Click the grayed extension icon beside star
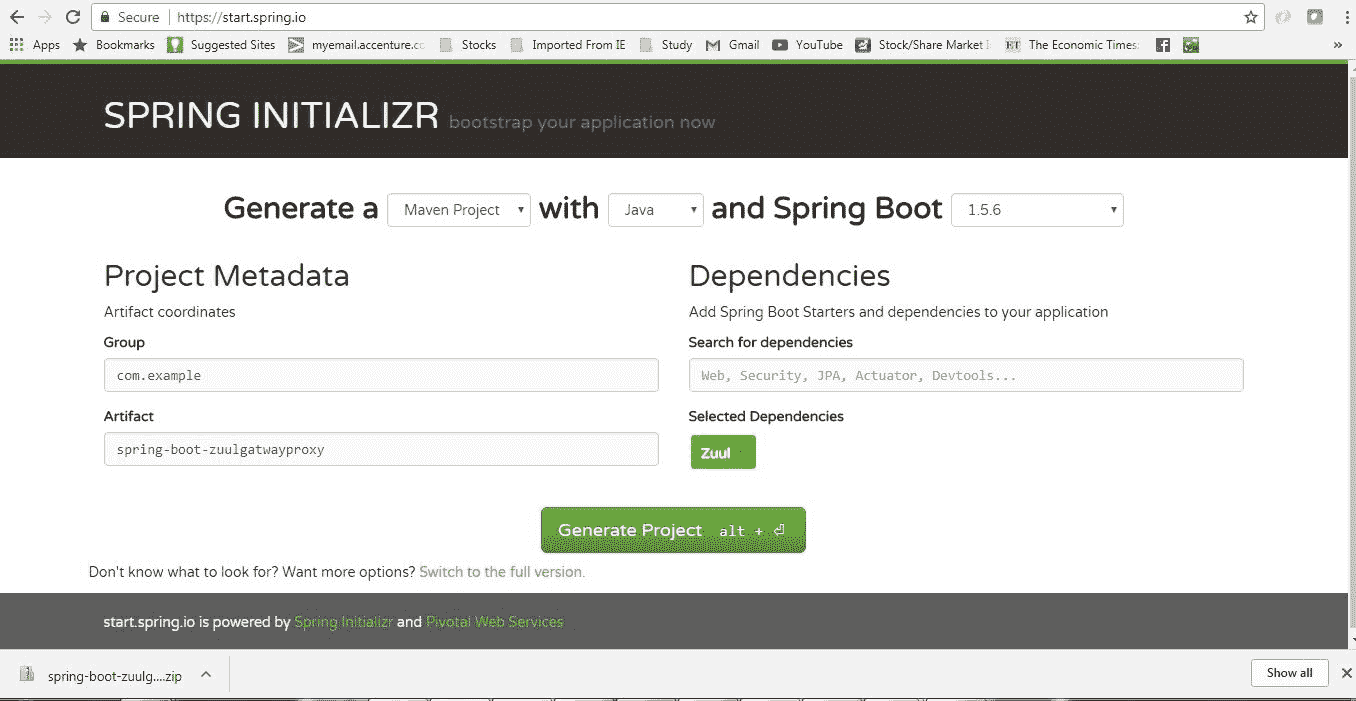This screenshot has width=1356, height=701. 1283,17
